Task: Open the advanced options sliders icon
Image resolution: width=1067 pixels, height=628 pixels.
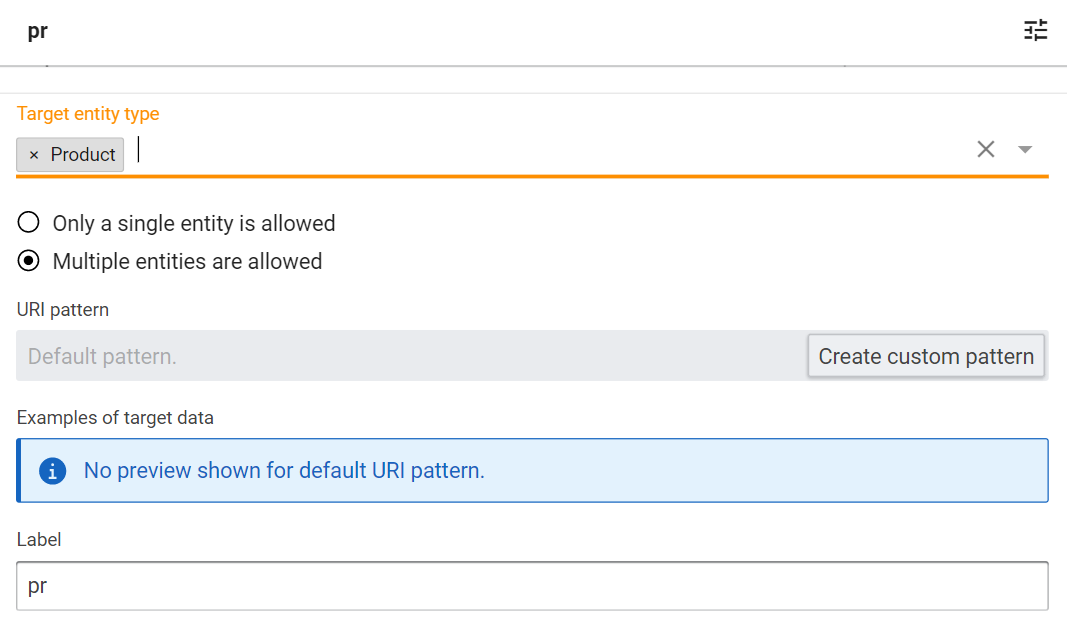Action: click(1035, 31)
